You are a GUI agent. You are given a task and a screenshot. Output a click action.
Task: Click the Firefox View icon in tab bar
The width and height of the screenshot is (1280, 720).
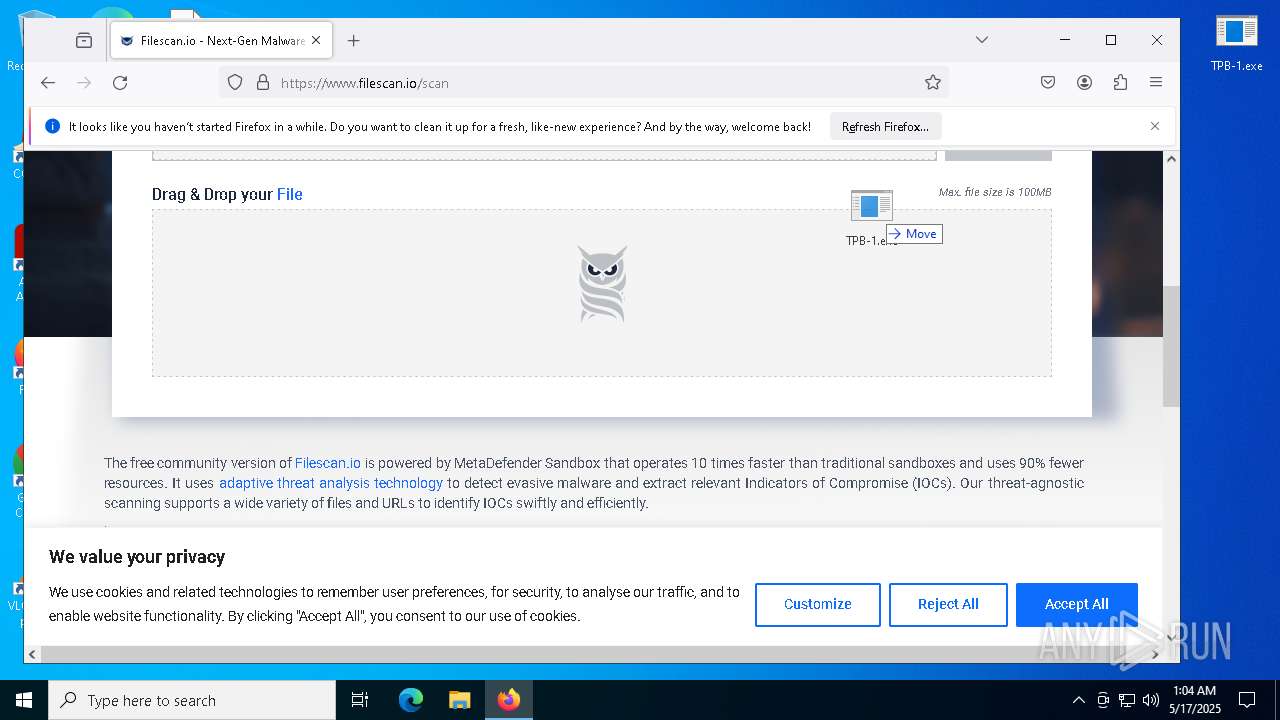click(84, 41)
